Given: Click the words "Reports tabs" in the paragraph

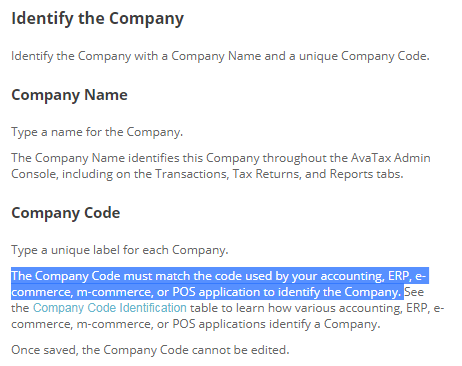Looking at the screenshot, I should 366,174.
